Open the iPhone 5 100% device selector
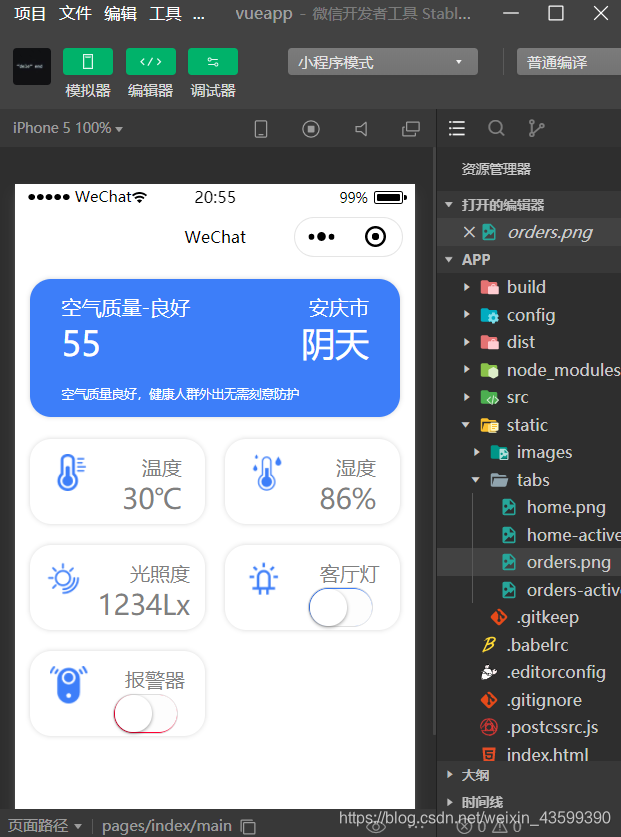Screen dimensions: 621x837 pyautogui.click(x=68, y=128)
